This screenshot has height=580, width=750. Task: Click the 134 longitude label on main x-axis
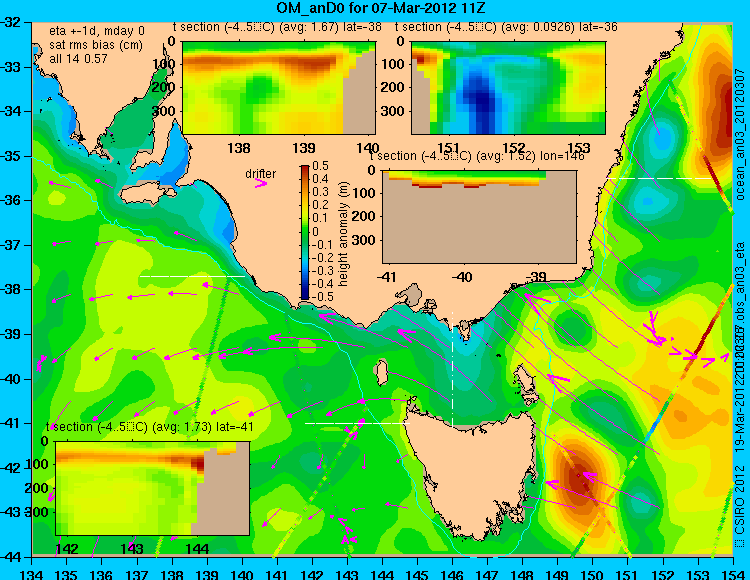32,574
